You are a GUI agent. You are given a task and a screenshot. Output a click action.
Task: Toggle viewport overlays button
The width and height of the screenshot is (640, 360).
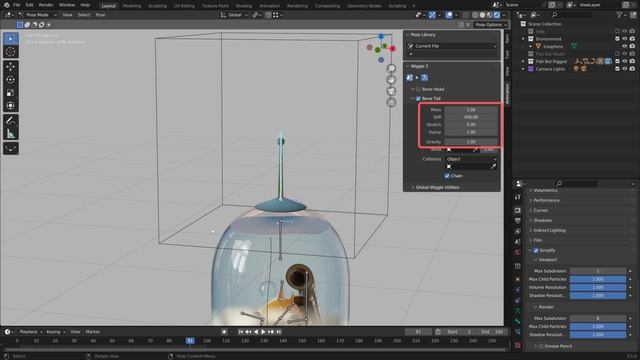click(449, 15)
